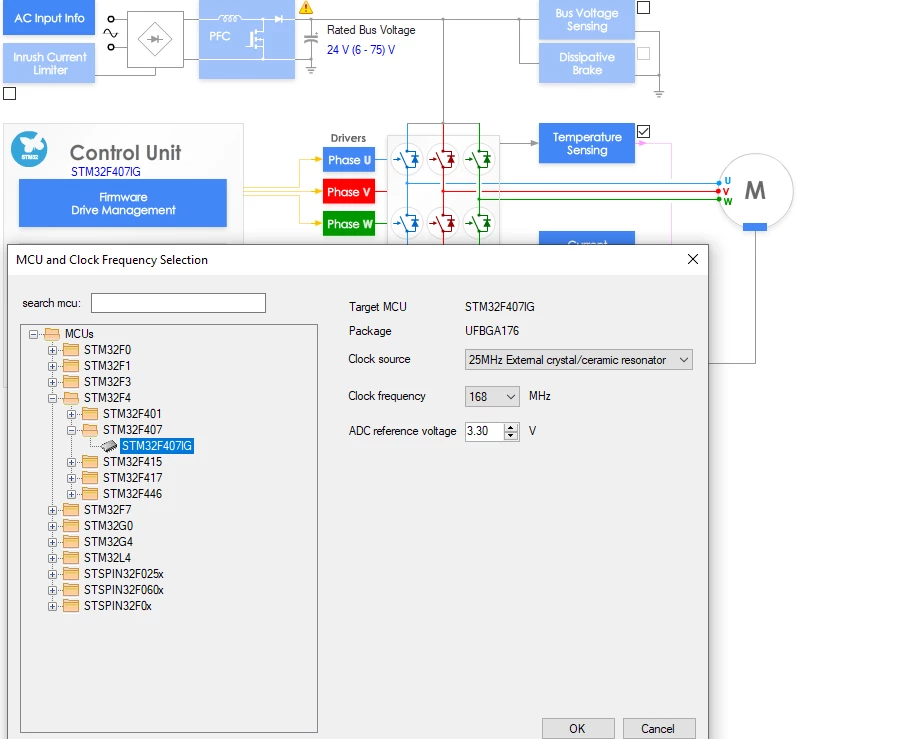Click the STM32F7 folder icon
Screen dimensions: 898x739
pos(71,510)
